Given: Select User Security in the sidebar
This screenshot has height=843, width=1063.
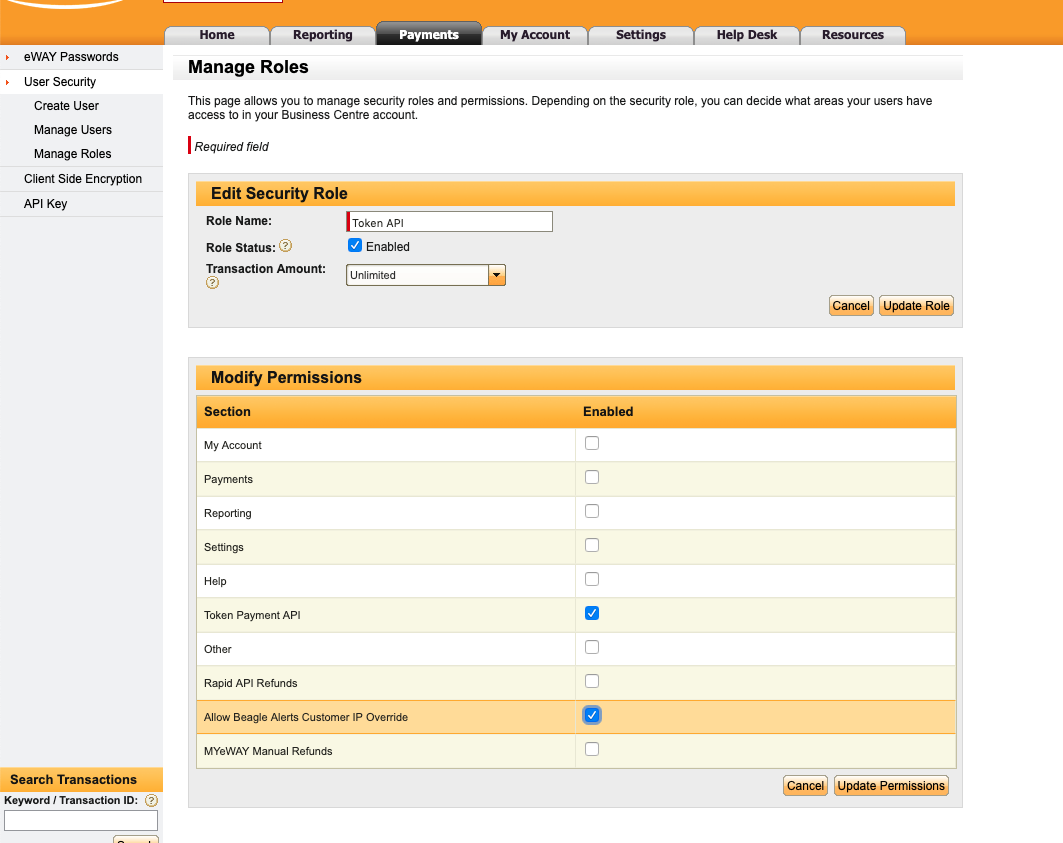Looking at the screenshot, I should click(60, 82).
